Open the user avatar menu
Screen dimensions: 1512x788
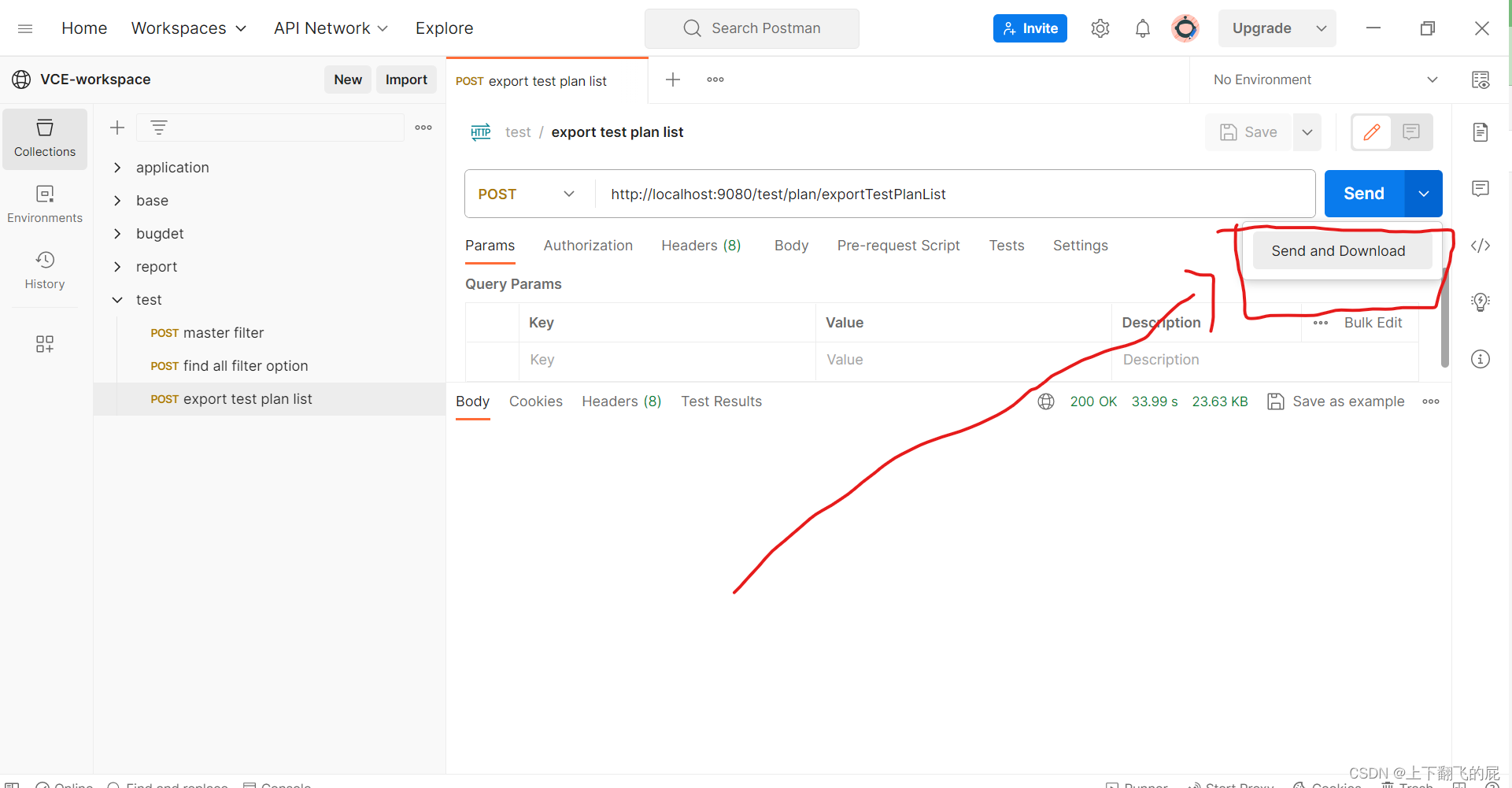[x=1185, y=28]
